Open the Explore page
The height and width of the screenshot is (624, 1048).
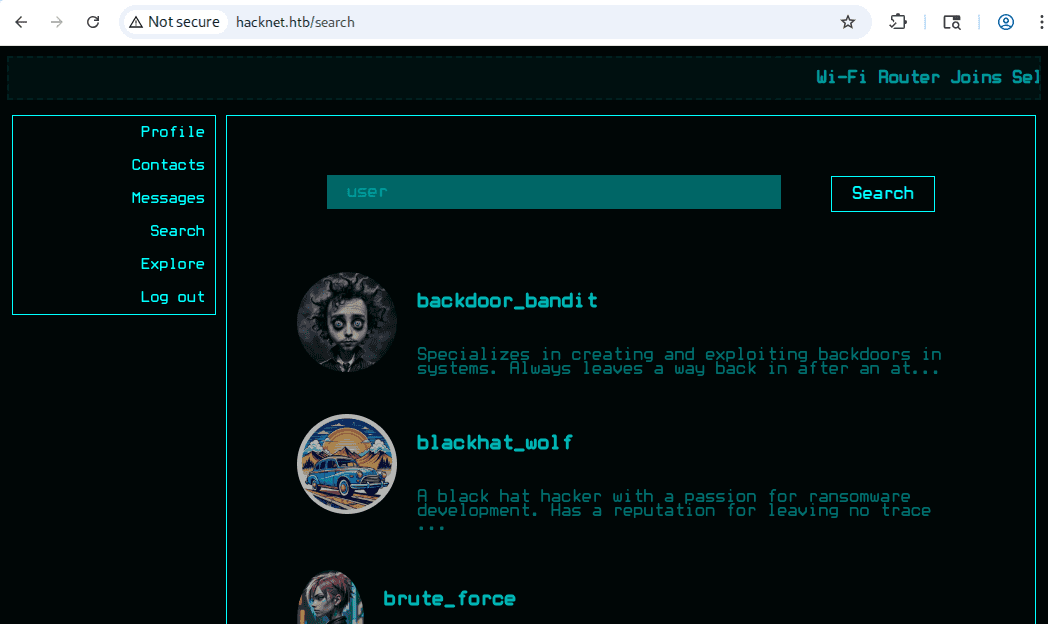coord(172,264)
